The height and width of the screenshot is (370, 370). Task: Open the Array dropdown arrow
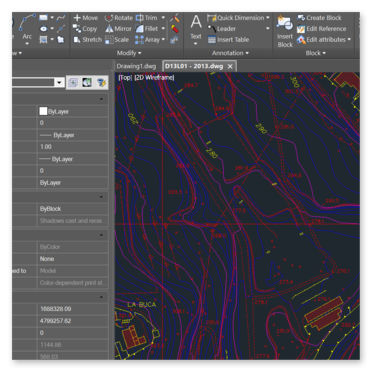[x=163, y=40]
